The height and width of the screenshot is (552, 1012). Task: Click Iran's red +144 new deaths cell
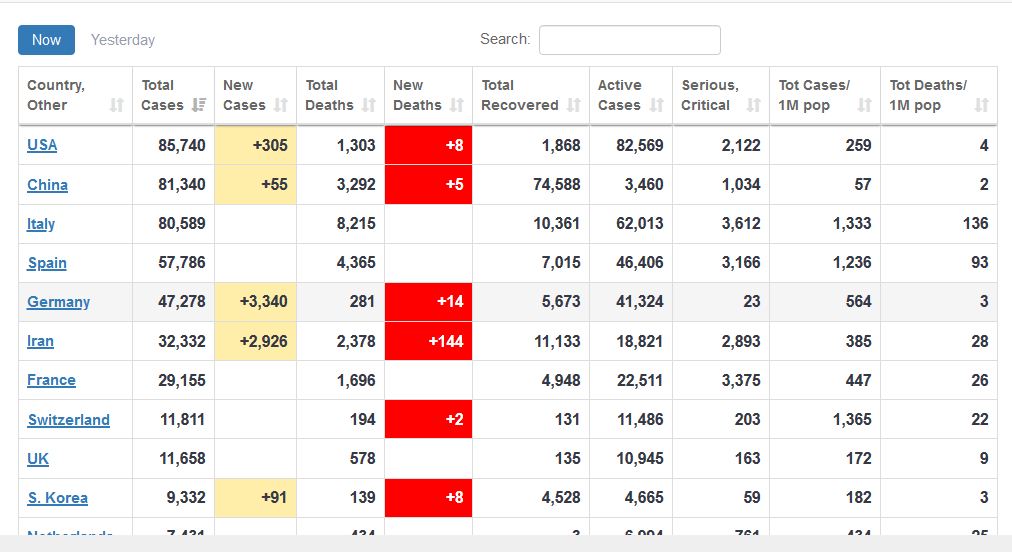pos(428,341)
